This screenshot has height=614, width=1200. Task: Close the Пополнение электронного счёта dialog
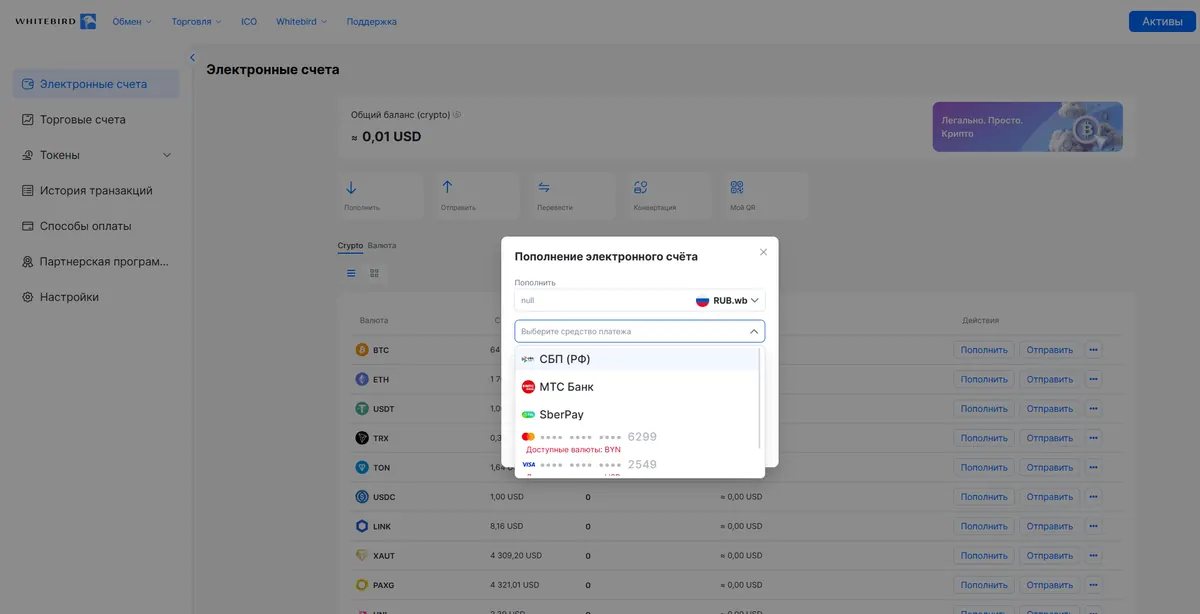coord(763,252)
